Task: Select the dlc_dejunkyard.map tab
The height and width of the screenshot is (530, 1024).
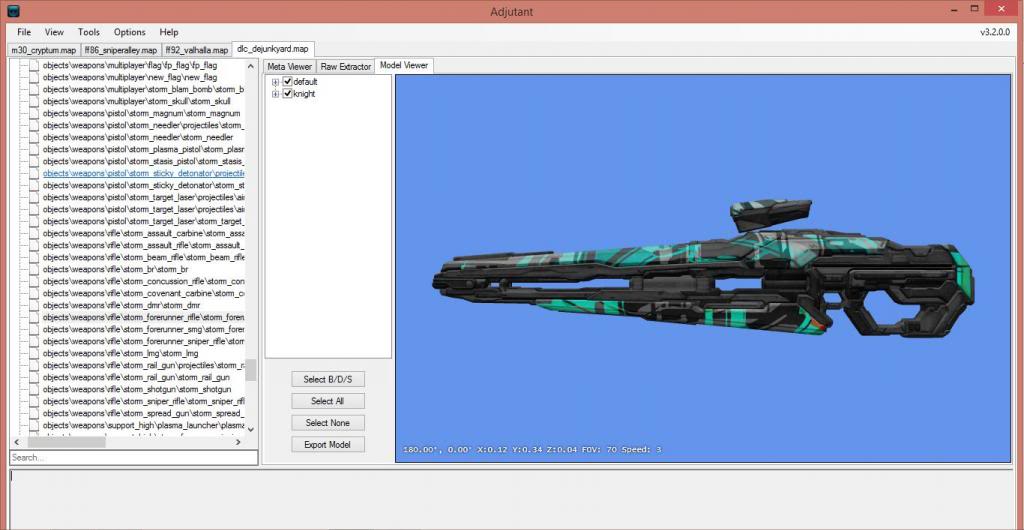Action: (273, 49)
